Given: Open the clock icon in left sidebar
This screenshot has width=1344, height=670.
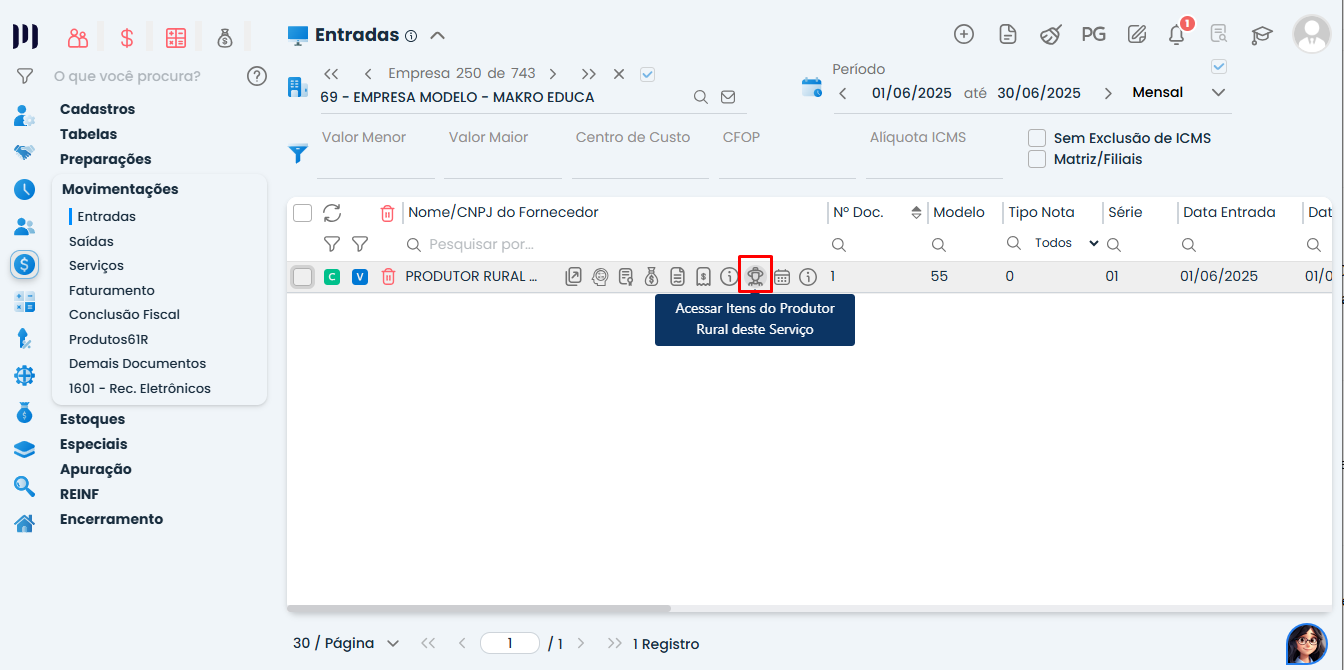Looking at the screenshot, I should [25, 189].
